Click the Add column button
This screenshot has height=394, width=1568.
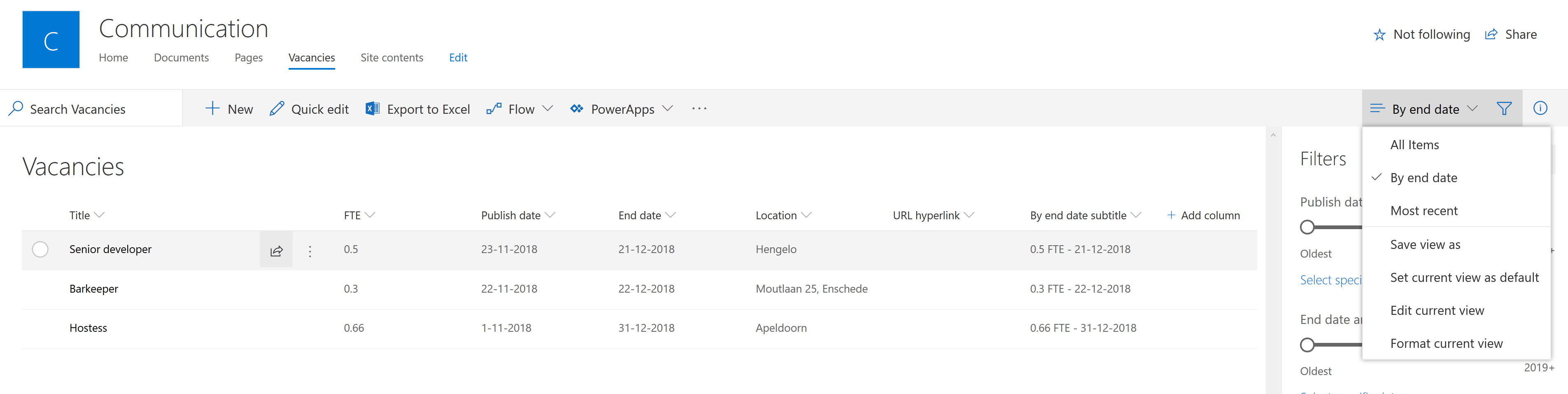[x=1204, y=216]
